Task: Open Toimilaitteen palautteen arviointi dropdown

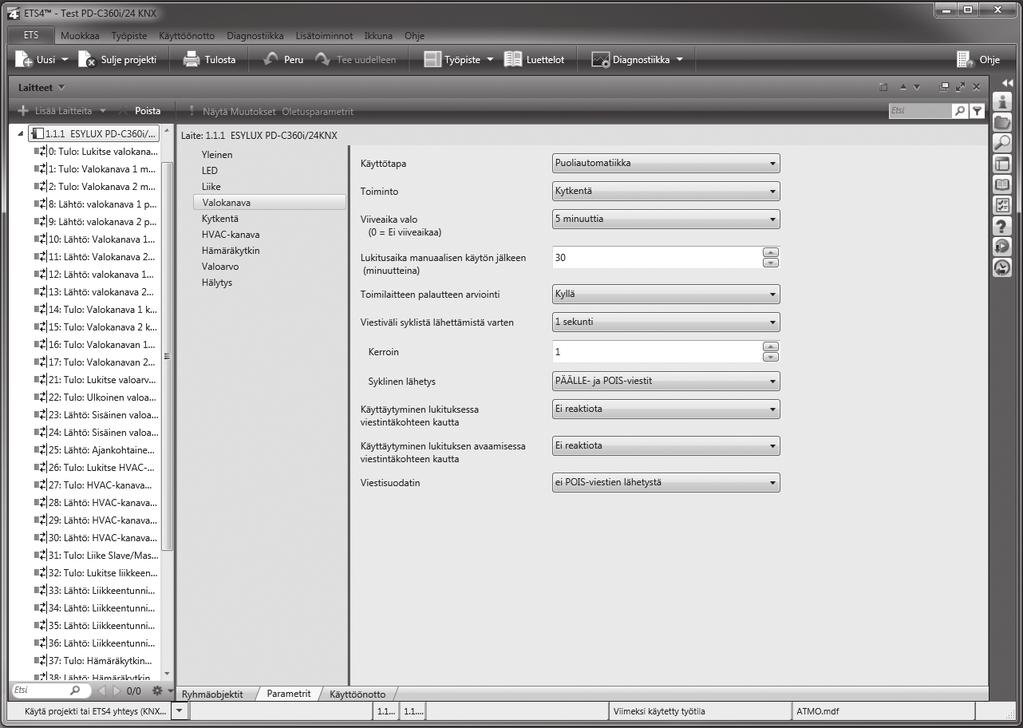Action: 665,294
